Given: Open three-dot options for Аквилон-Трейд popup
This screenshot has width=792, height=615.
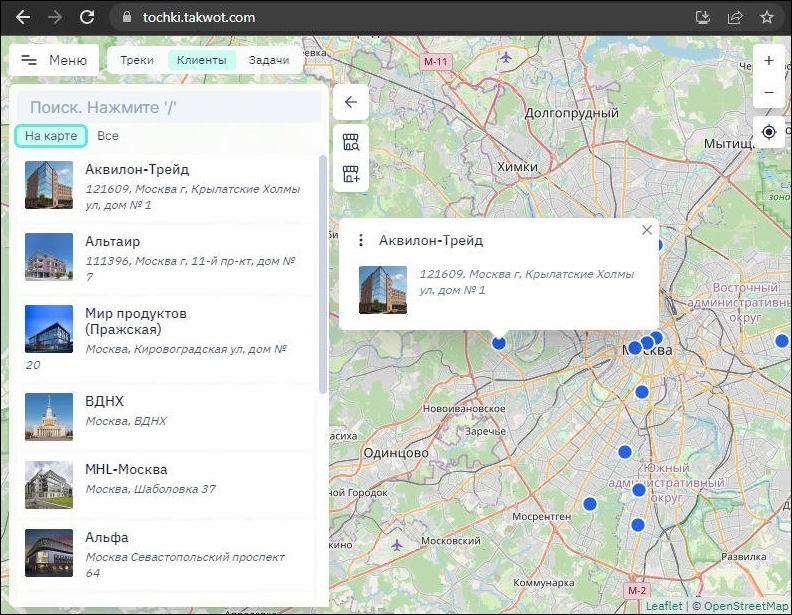Looking at the screenshot, I should tap(361, 241).
